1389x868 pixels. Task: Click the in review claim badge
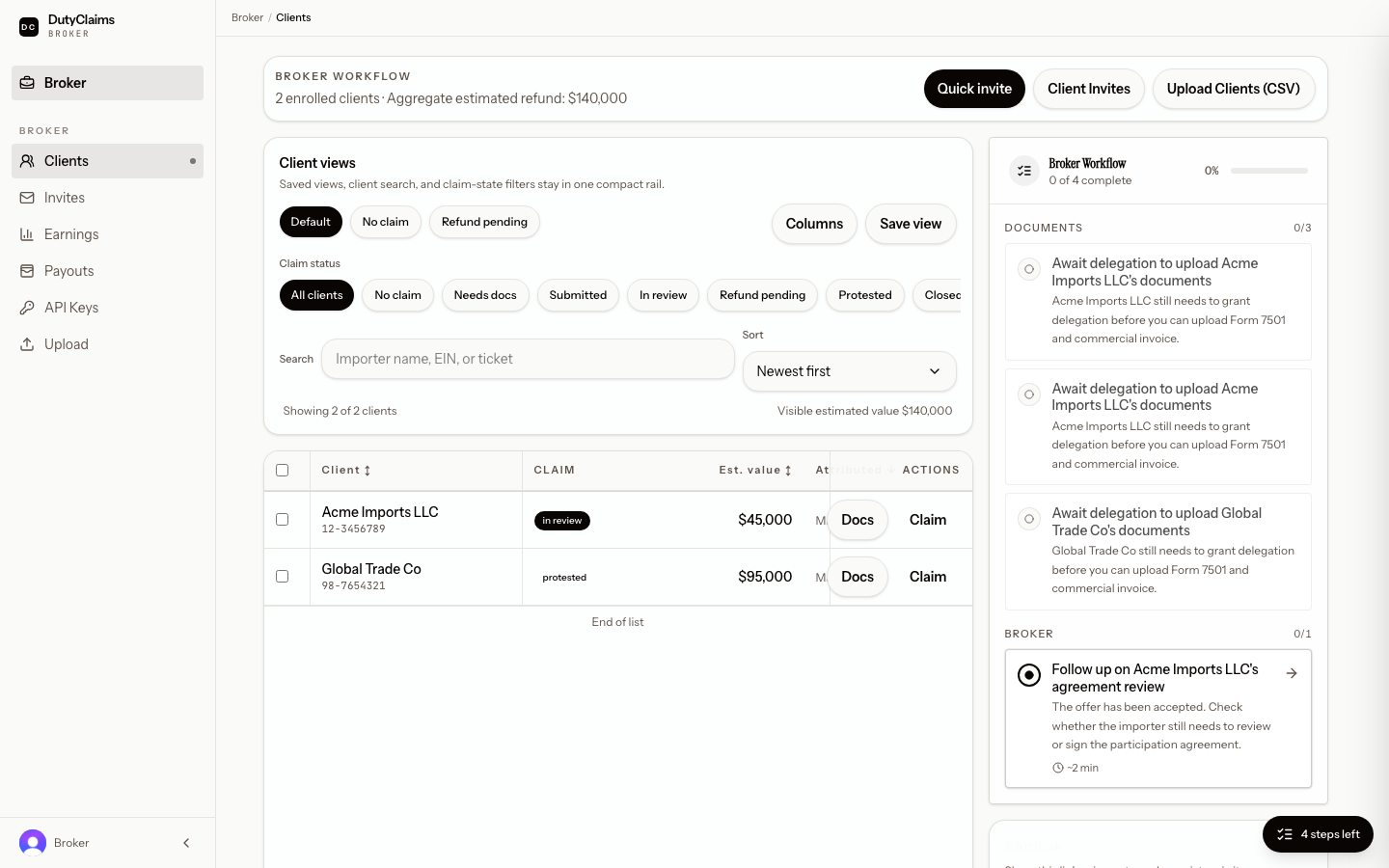tap(562, 521)
